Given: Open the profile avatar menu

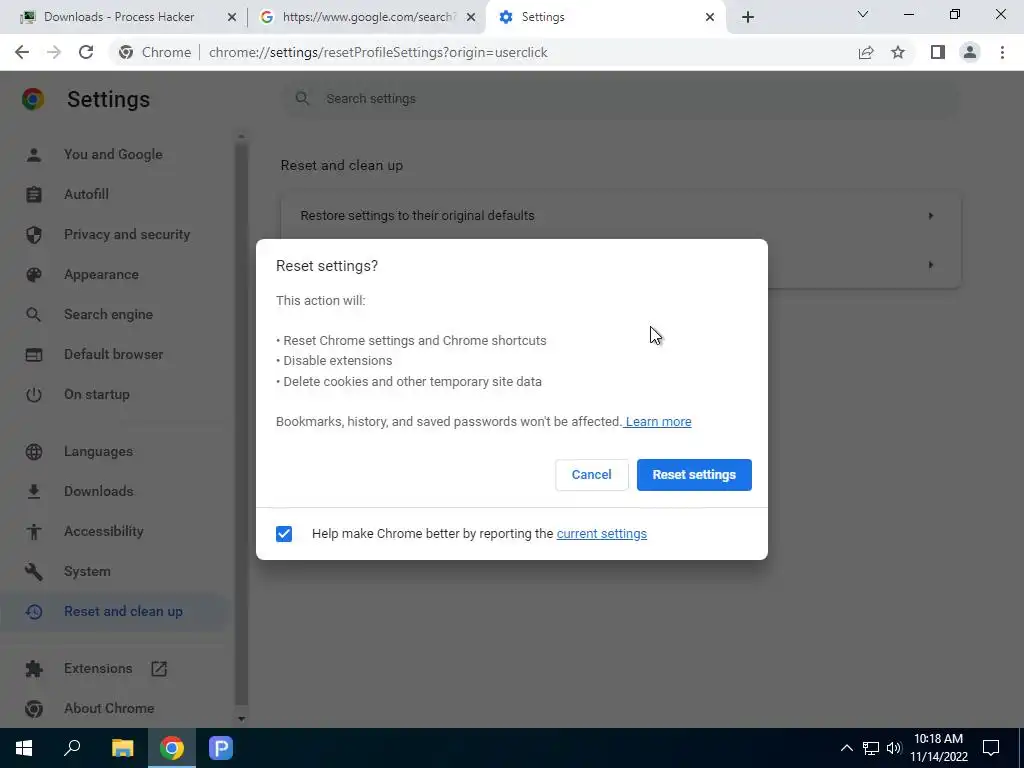Looking at the screenshot, I should pyautogui.click(x=970, y=52).
